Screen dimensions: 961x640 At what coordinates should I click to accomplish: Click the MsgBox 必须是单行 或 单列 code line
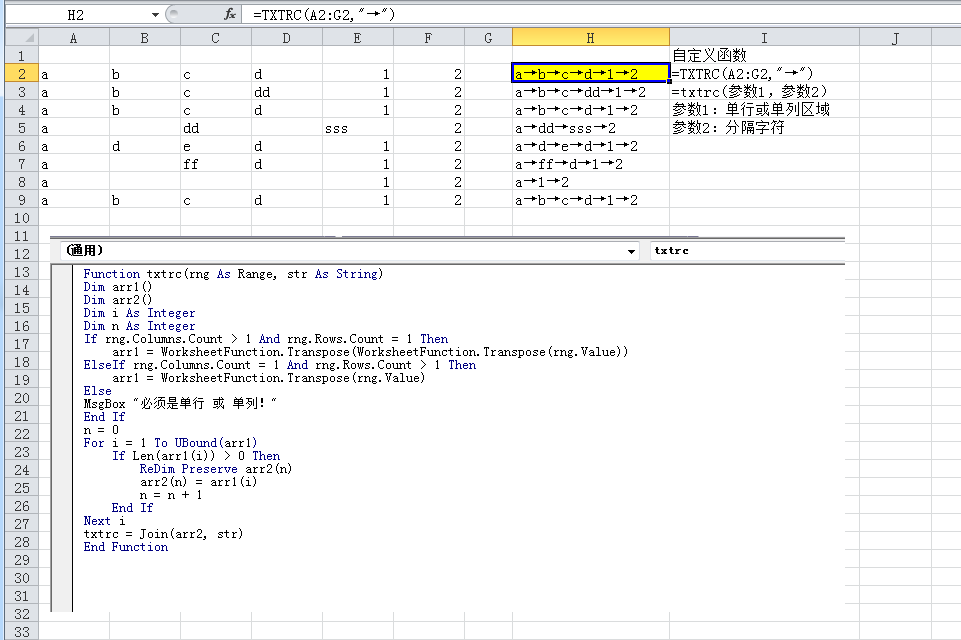tap(180, 403)
